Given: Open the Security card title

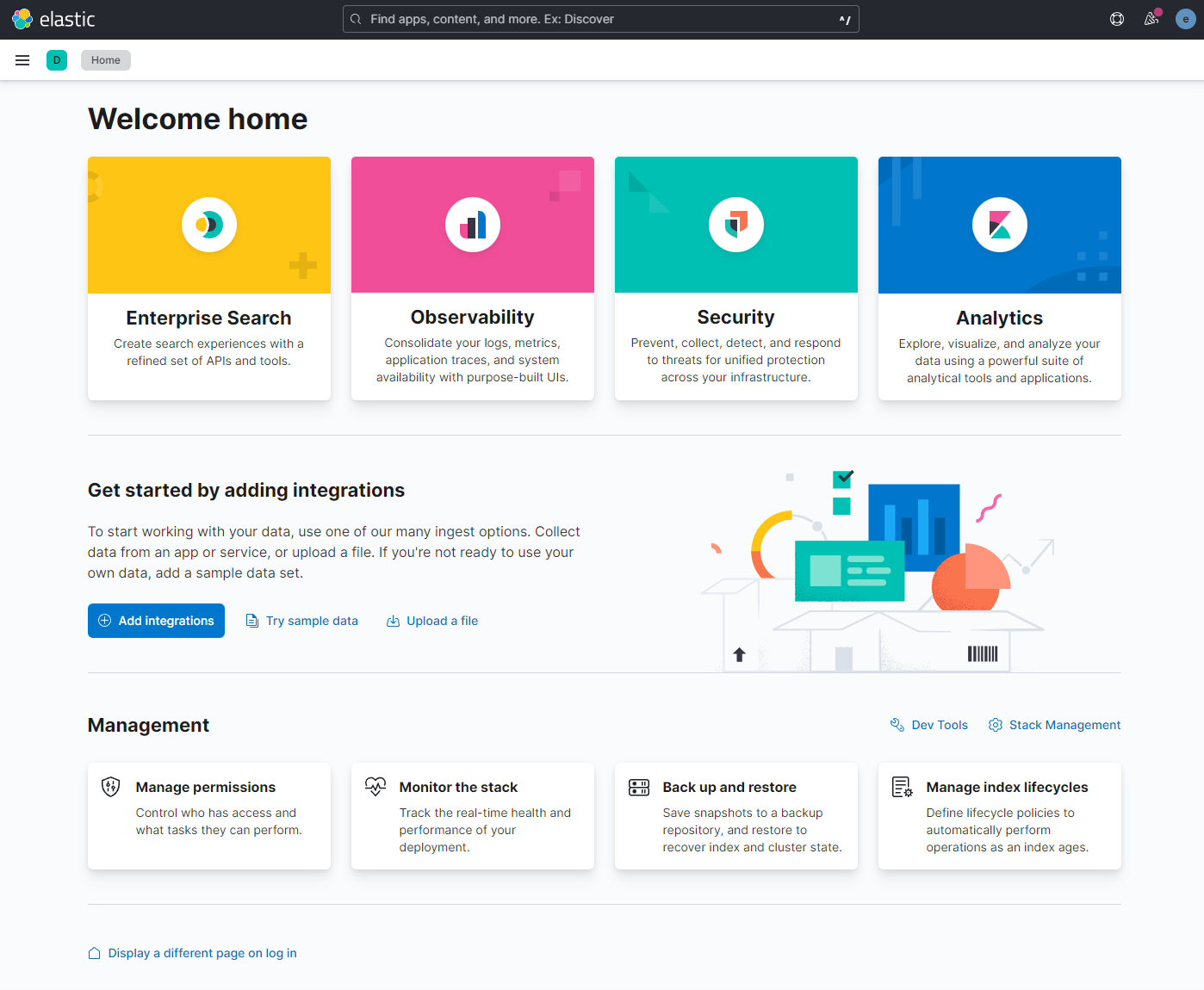Looking at the screenshot, I should [x=736, y=317].
